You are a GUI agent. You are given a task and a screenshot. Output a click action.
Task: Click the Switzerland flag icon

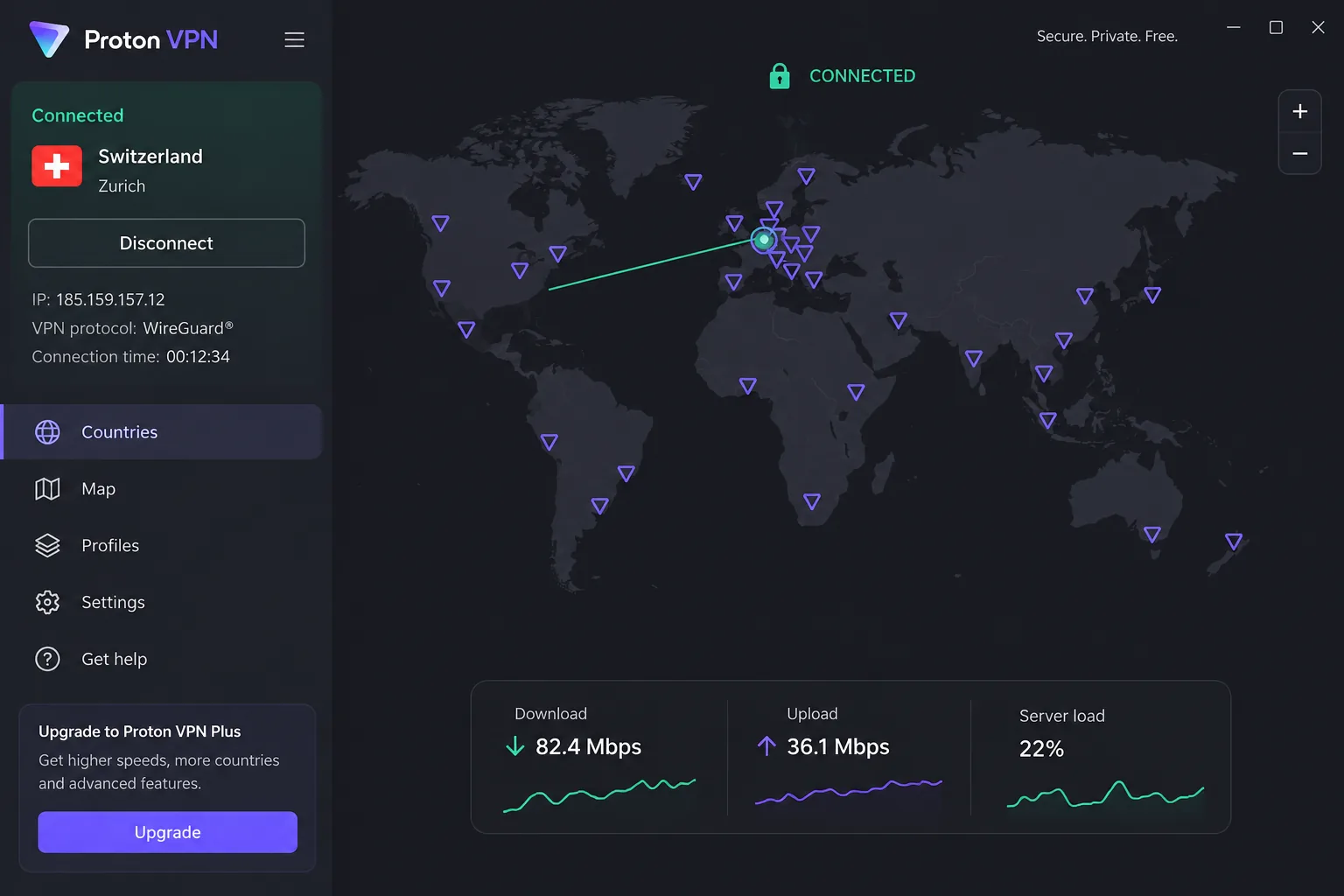tap(57, 166)
